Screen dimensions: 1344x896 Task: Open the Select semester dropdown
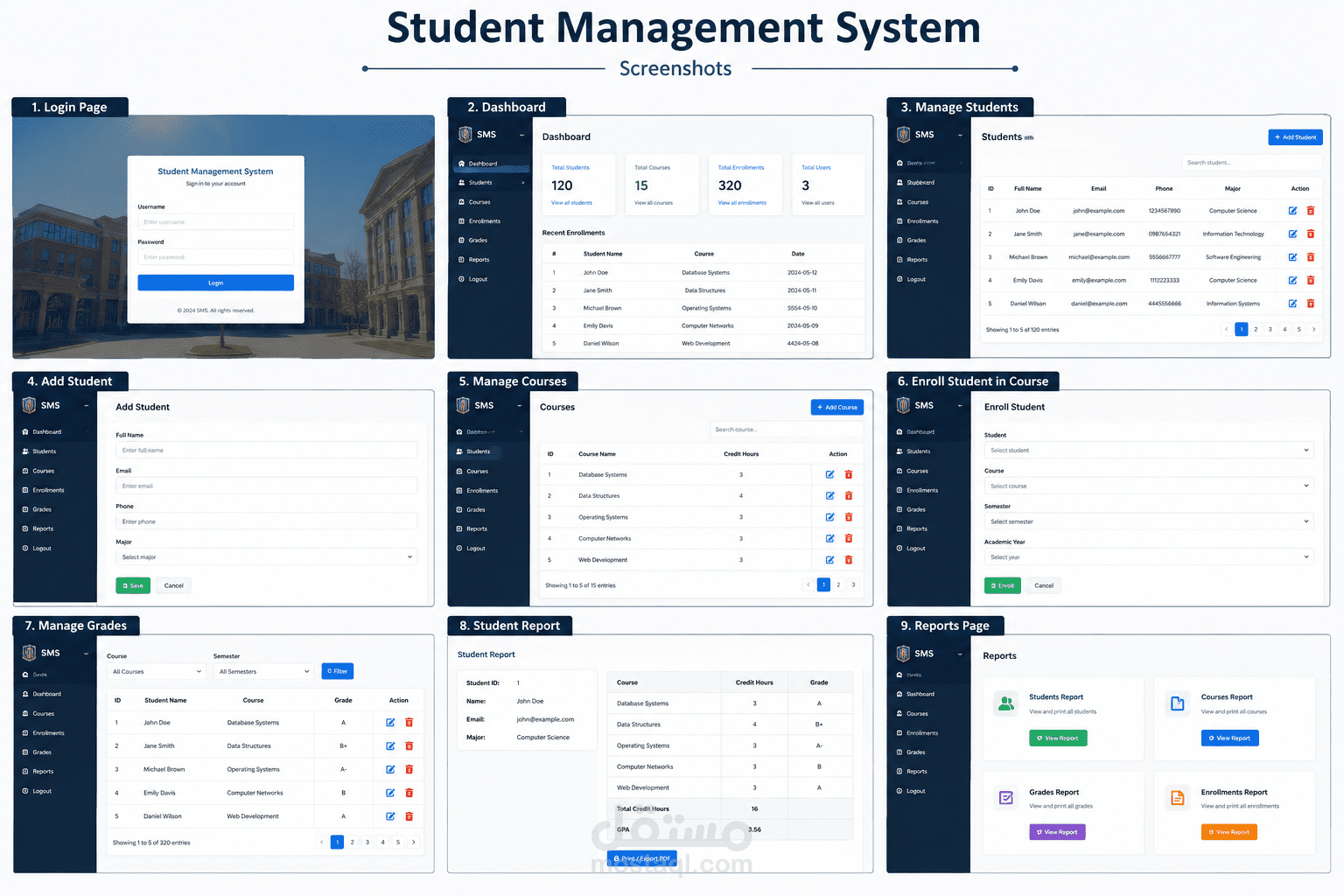[x=1149, y=521]
